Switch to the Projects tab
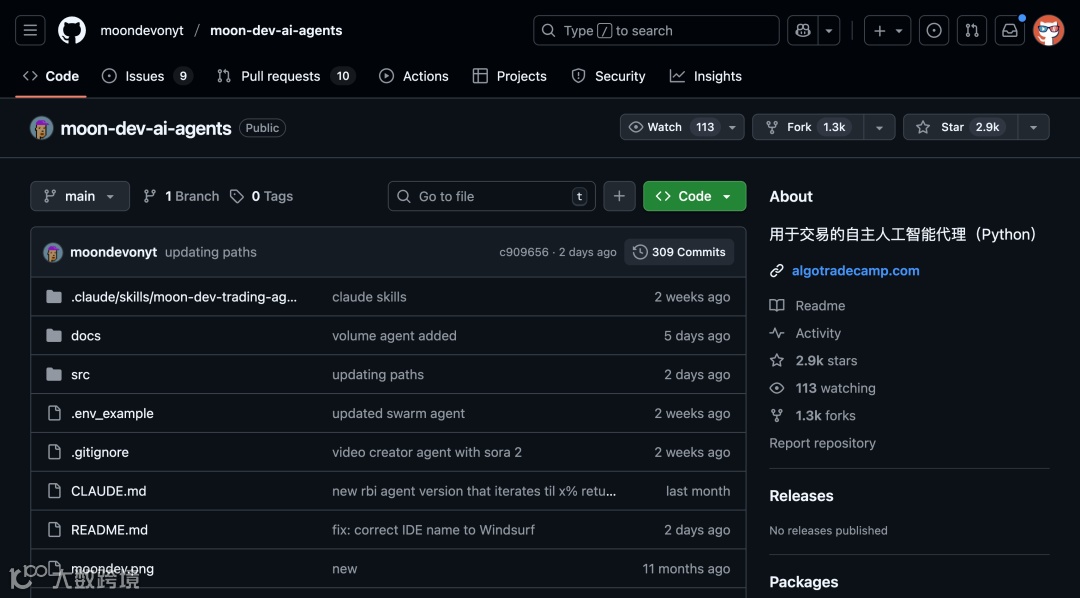This screenshot has height=598, width=1080. click(510, 76)
